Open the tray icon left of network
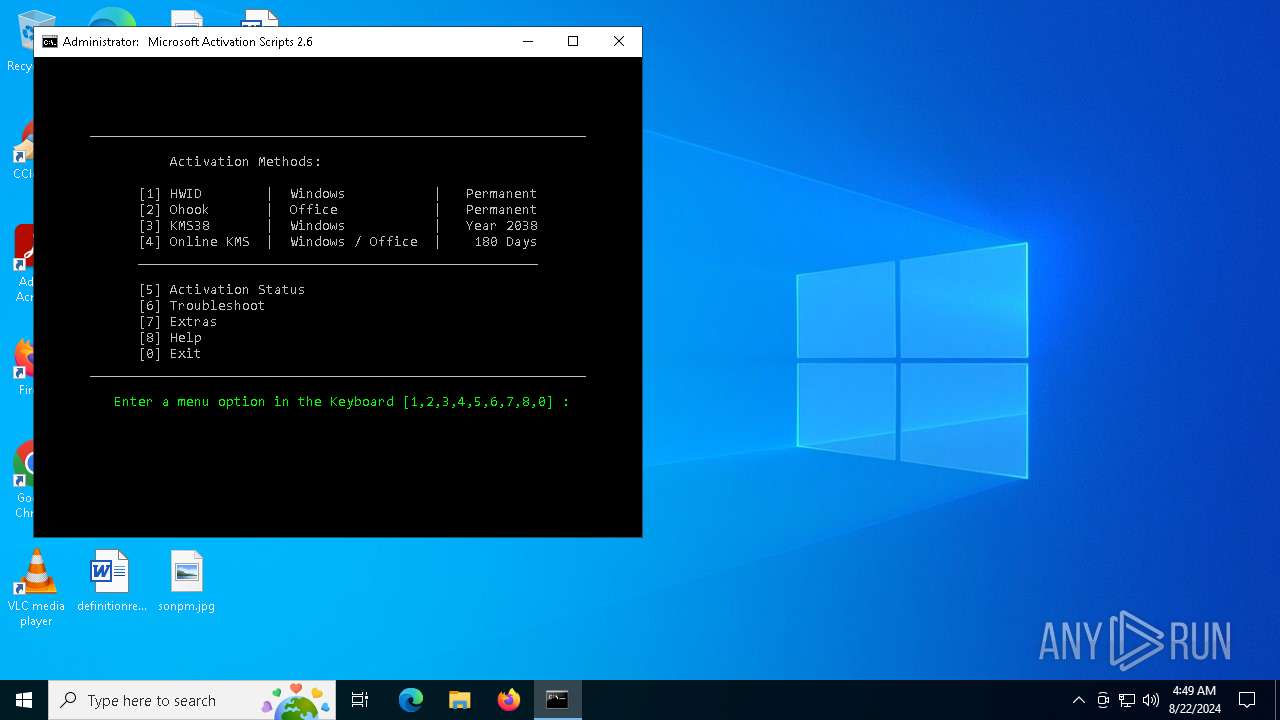The image size is (1280, 720). point(1103,700)
